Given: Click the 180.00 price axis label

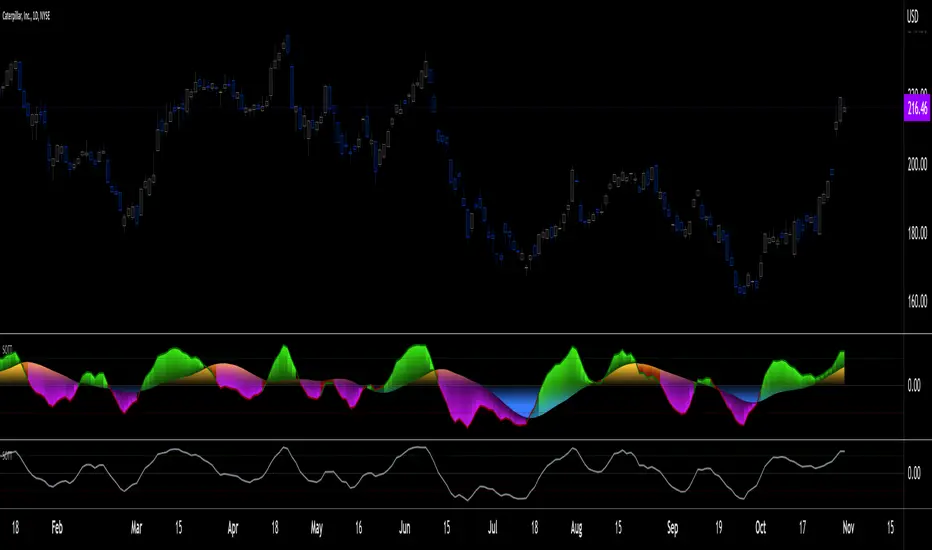Looking at the screenshot, I should (917, 233).
